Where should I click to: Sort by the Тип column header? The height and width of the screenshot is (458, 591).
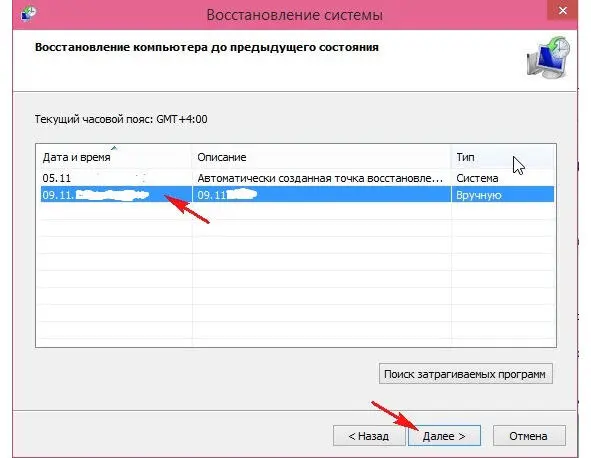[x=502, y=157]
